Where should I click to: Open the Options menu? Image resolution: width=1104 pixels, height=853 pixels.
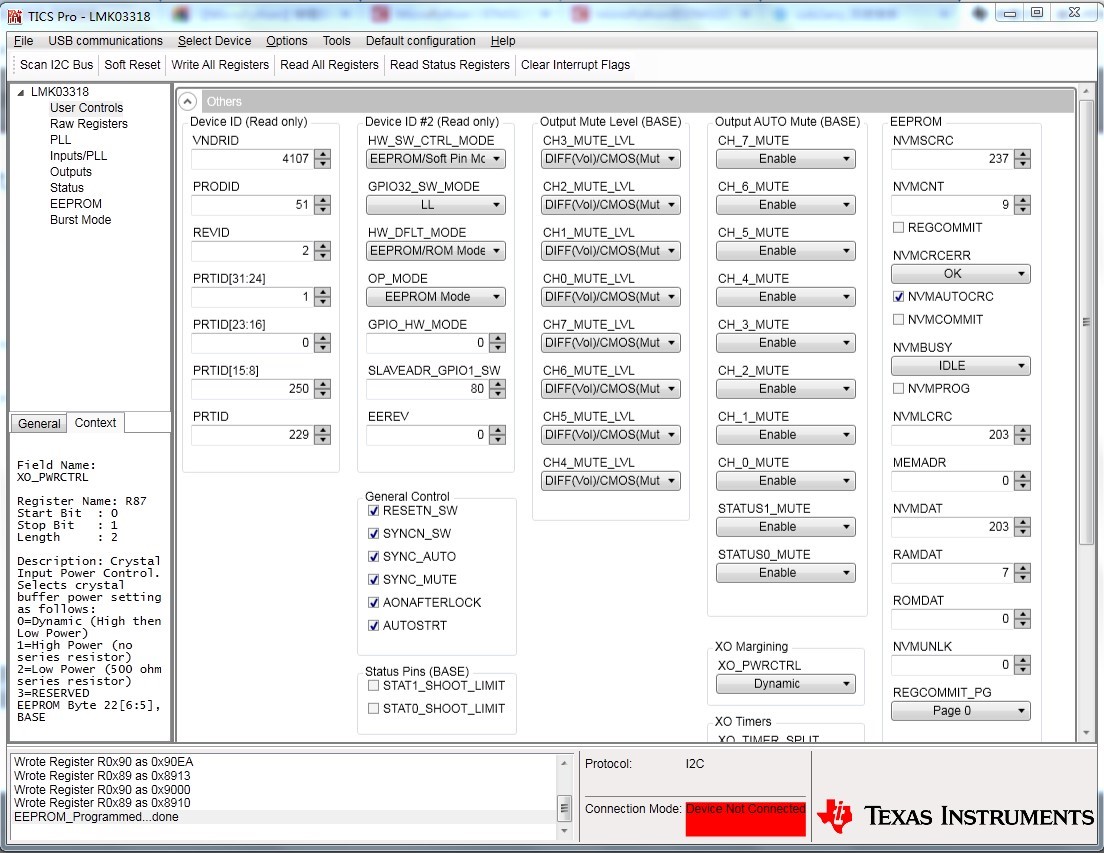coord(287,41)
